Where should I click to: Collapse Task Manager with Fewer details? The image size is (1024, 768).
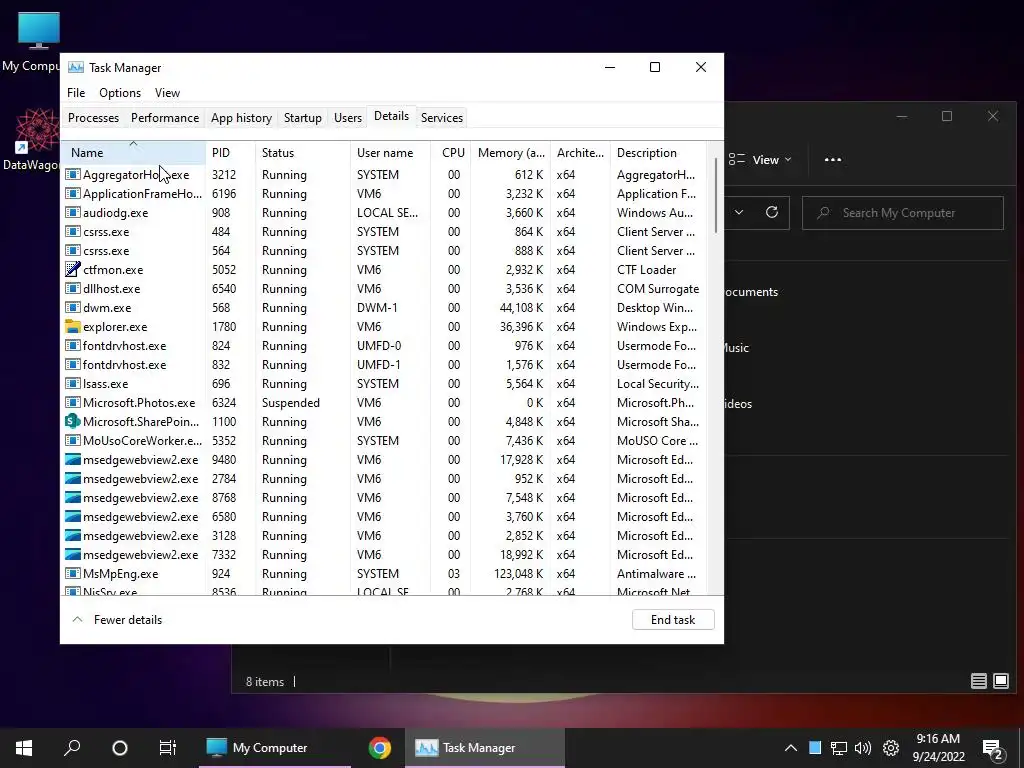(x=118, y=620)
